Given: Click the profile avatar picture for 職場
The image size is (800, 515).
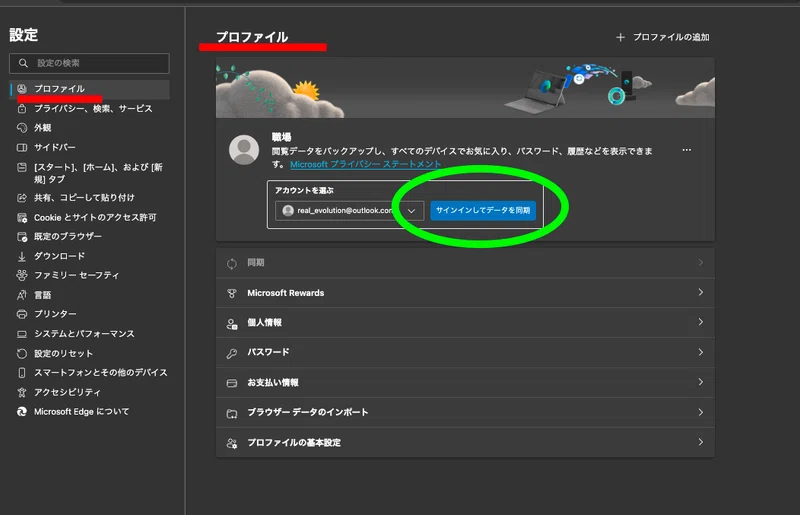Looking at the screenshot, I should 244,150.
